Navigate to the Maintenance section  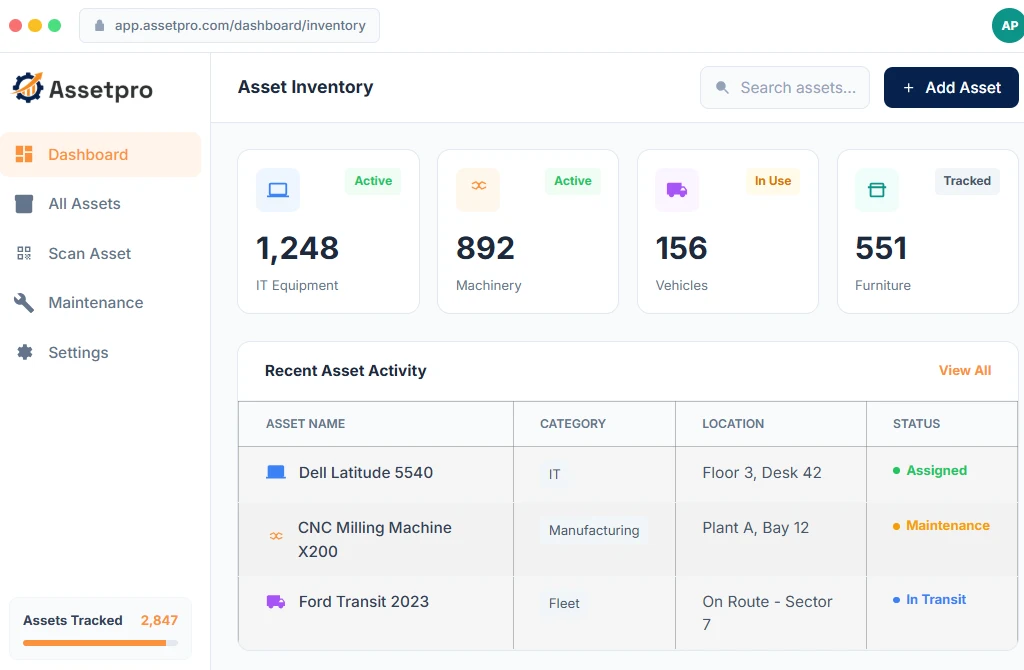pyautogui.click(x=95, y=303)
